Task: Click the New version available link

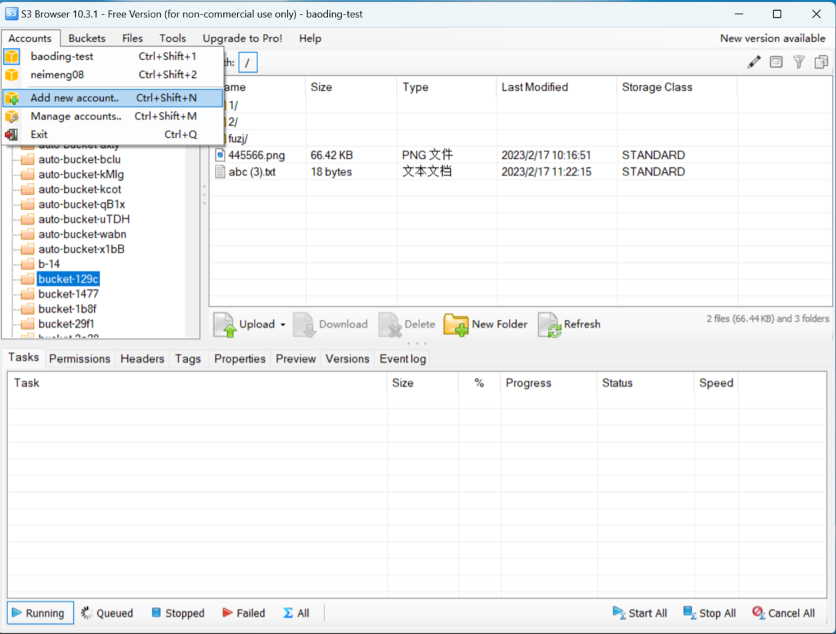Action: point(772,38)
